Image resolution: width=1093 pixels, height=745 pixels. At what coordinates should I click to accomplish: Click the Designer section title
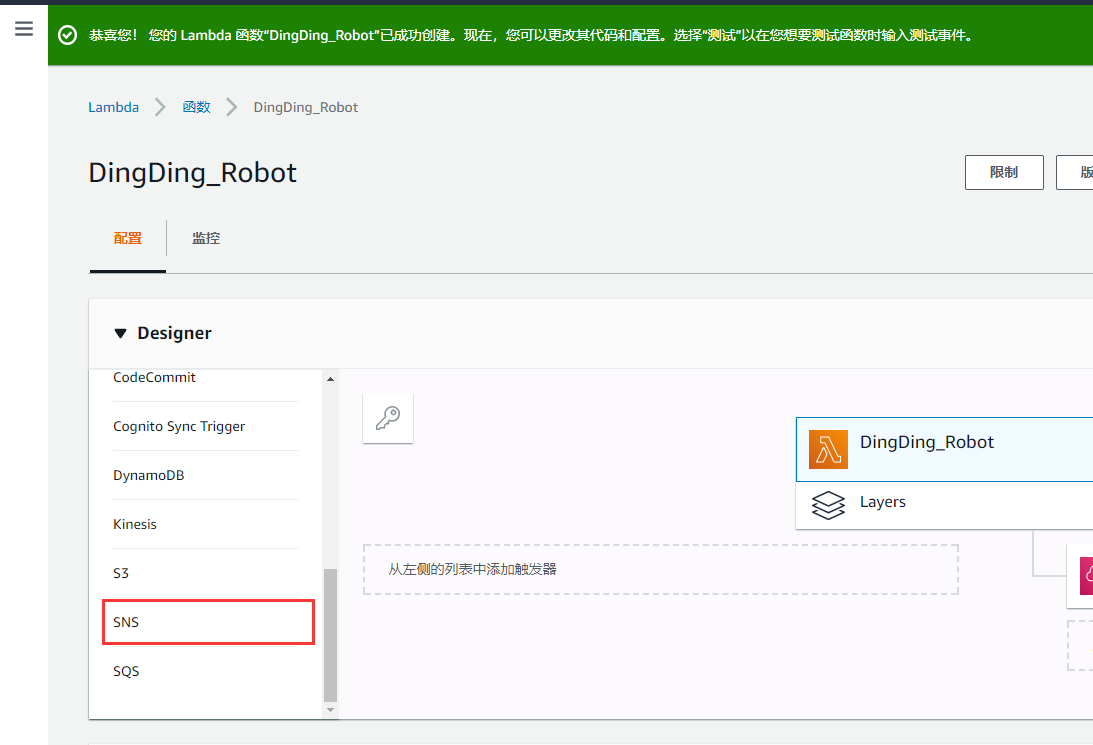(174, 333)
